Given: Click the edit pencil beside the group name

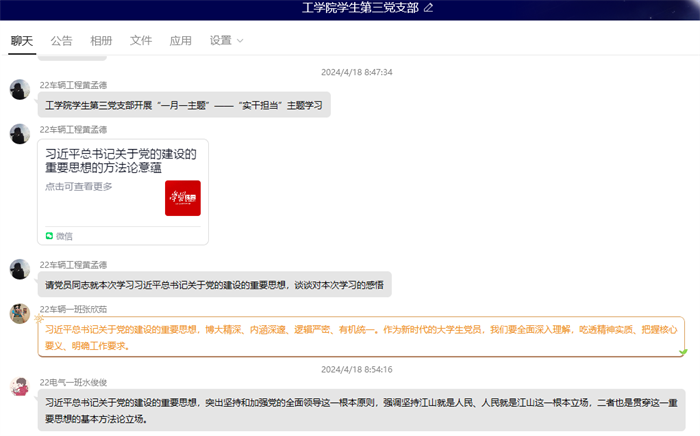Looking at the screenshot, I should (429, 8).
